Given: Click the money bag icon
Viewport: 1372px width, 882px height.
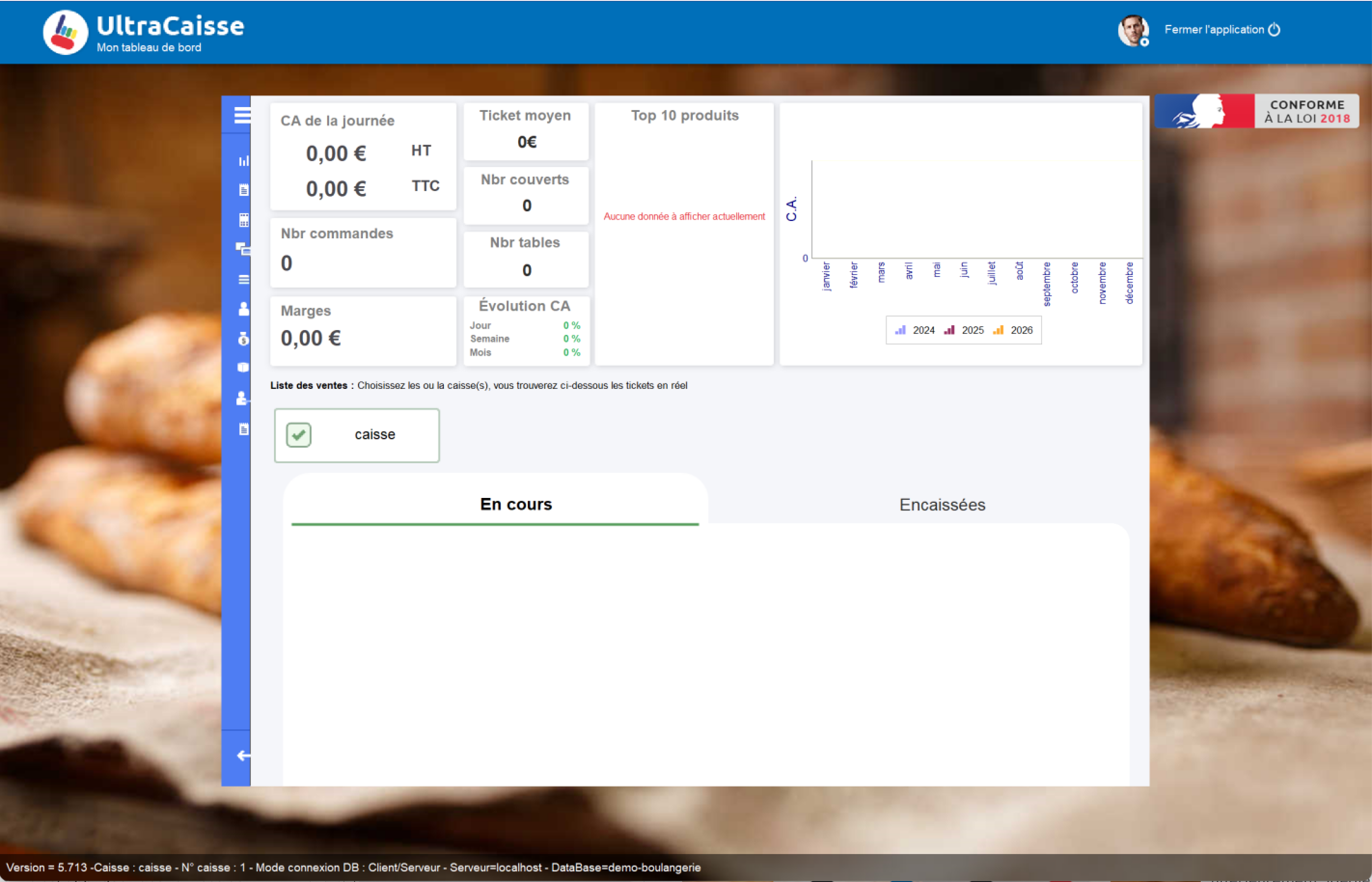Looking at the screenshot, I should tap(243, 339).
